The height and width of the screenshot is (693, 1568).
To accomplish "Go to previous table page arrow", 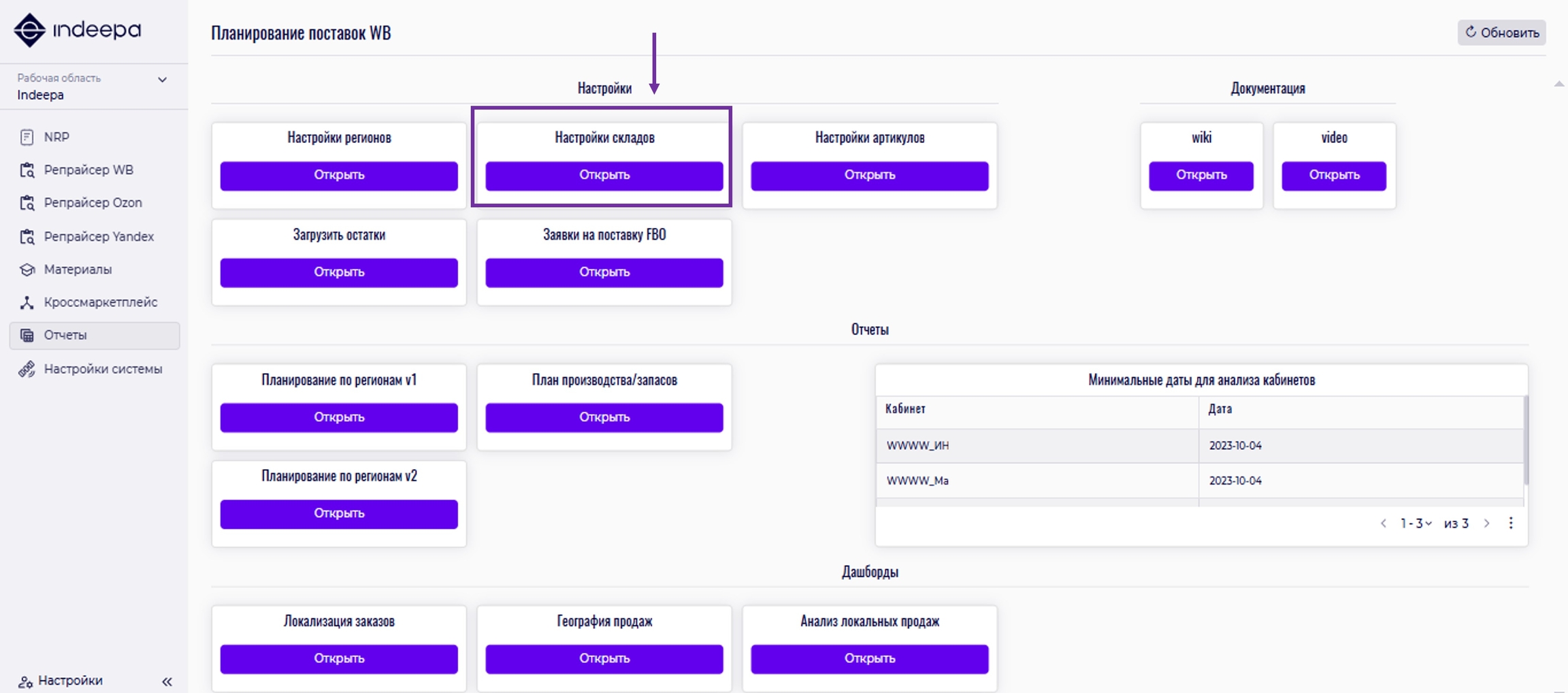I will tap(1384, 523).
